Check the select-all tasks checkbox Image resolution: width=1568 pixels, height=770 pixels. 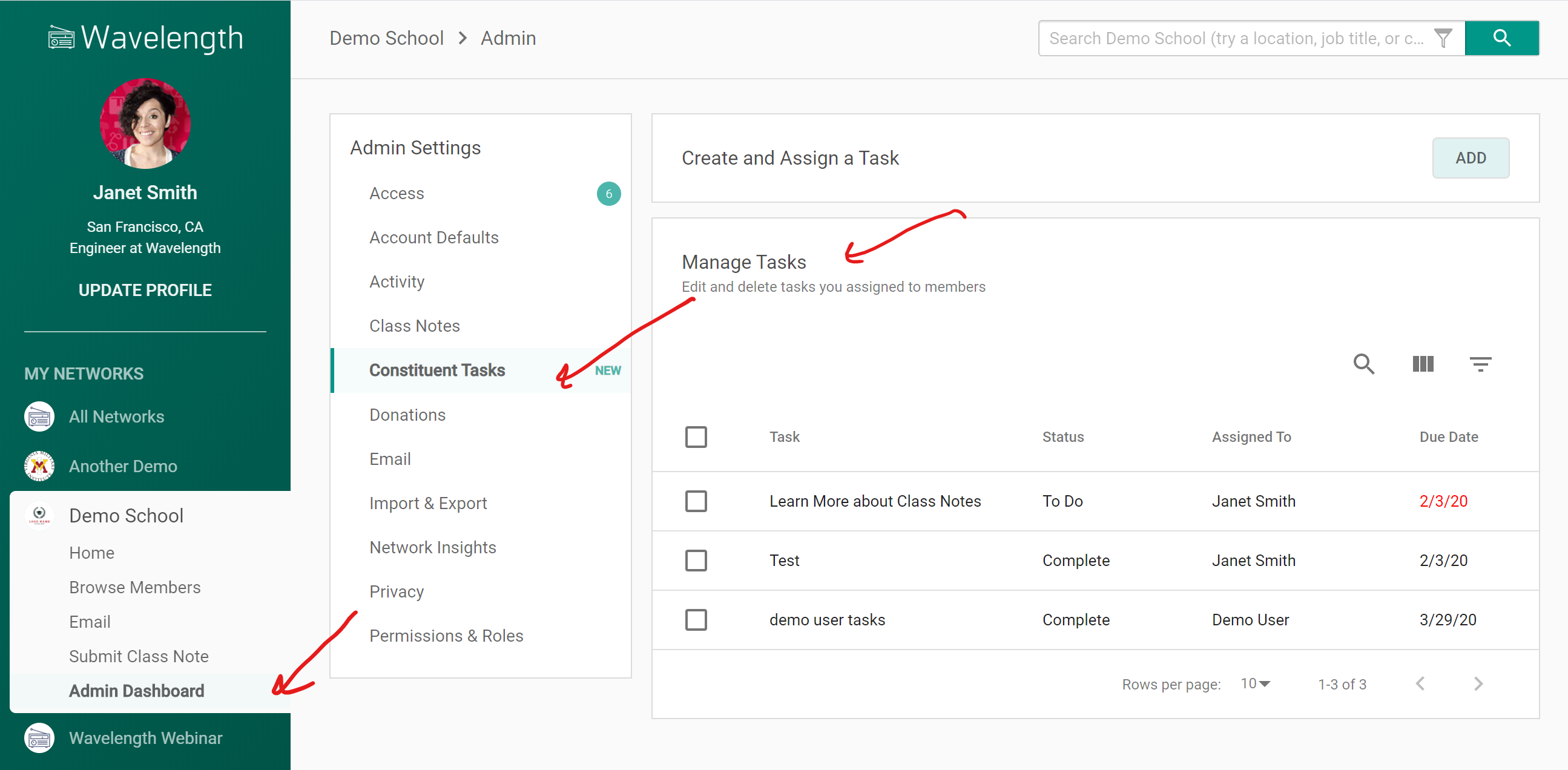coord(696,437)
